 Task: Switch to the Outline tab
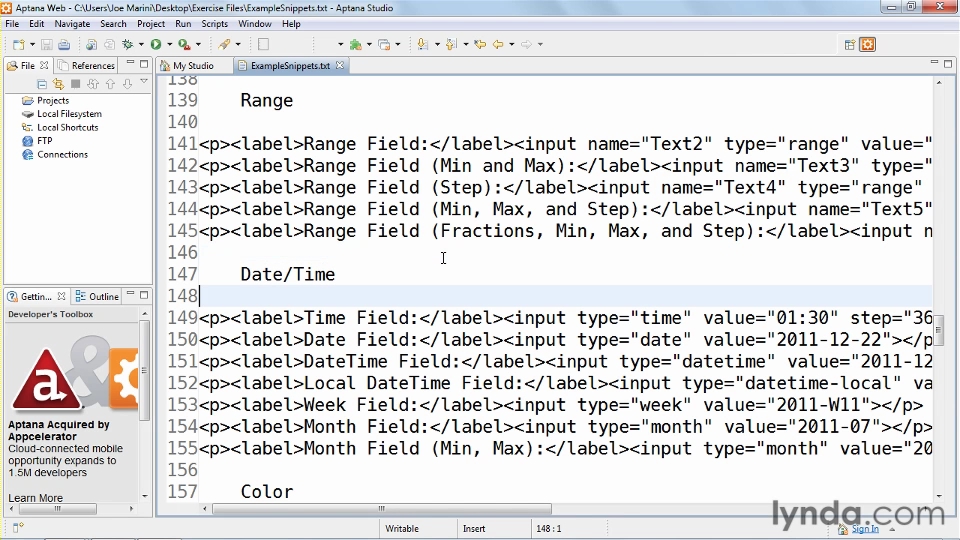97,296
